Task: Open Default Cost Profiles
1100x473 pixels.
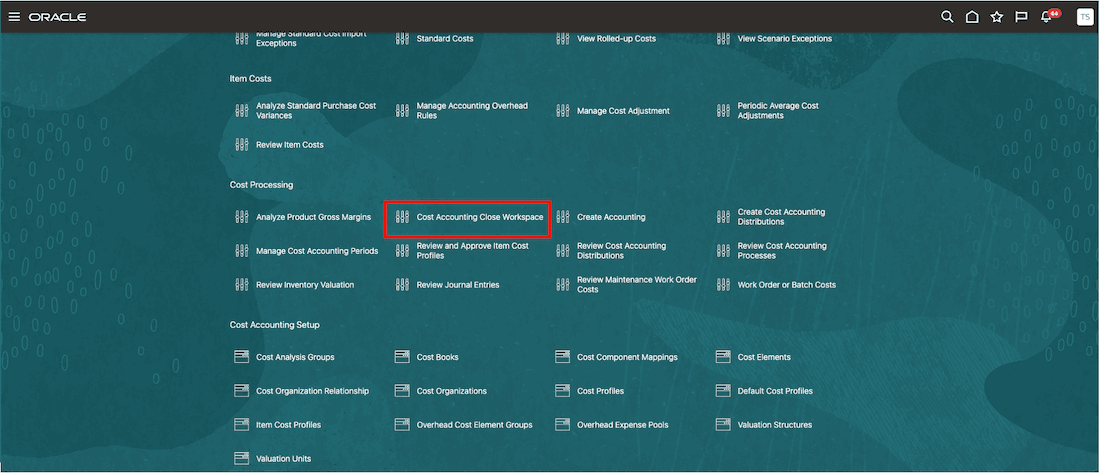Action: [775, 390]
